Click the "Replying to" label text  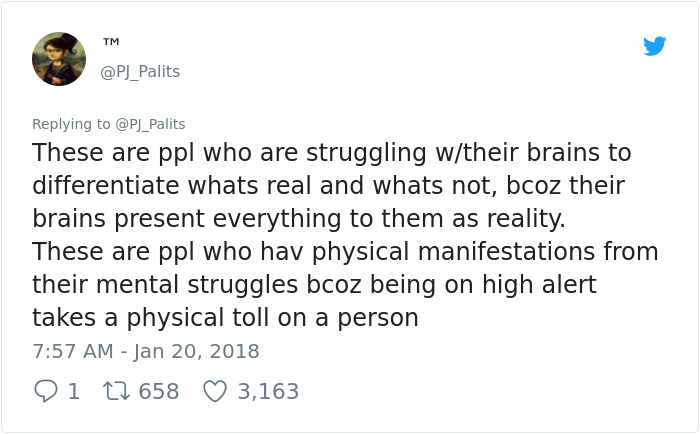point(71,124)
